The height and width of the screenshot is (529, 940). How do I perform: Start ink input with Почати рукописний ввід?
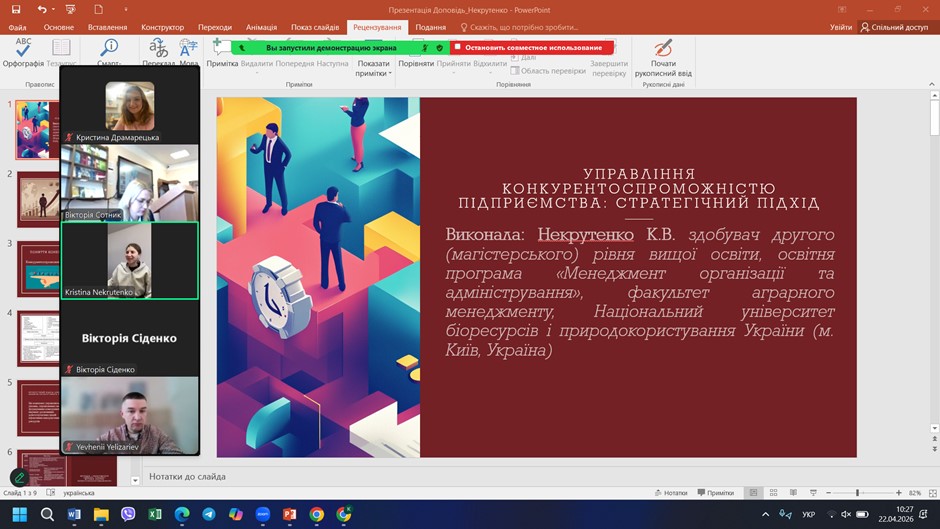(663, 58)
